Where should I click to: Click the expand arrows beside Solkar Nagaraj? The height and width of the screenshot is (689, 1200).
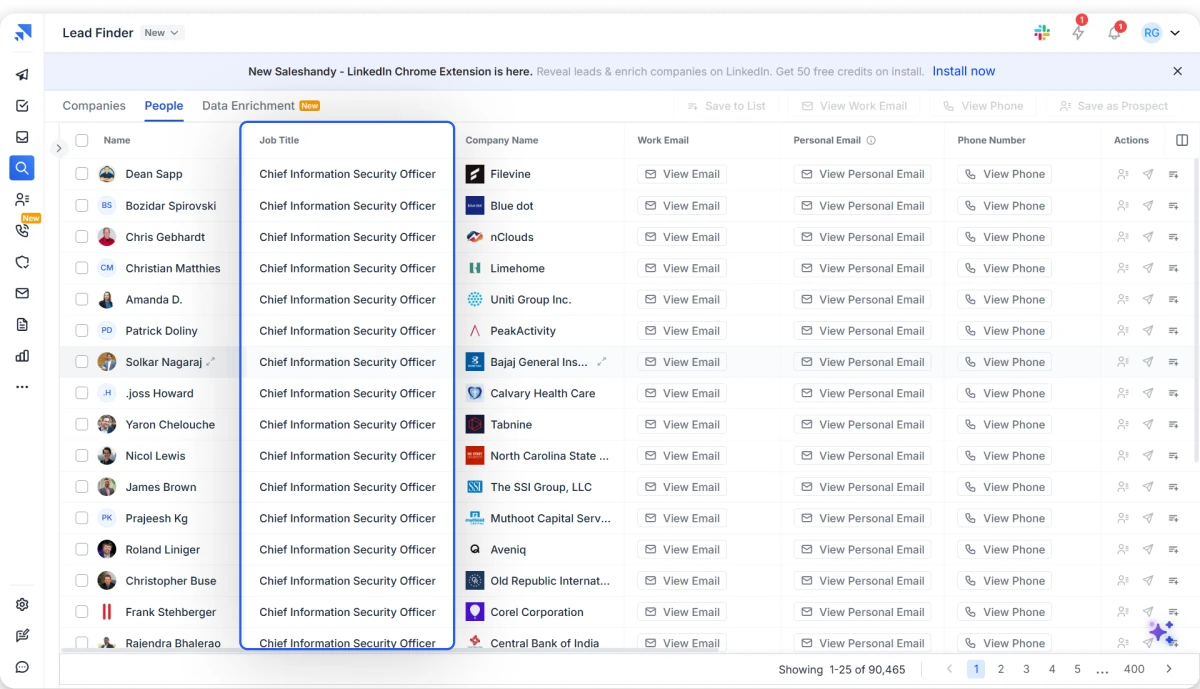coord(210,362)
